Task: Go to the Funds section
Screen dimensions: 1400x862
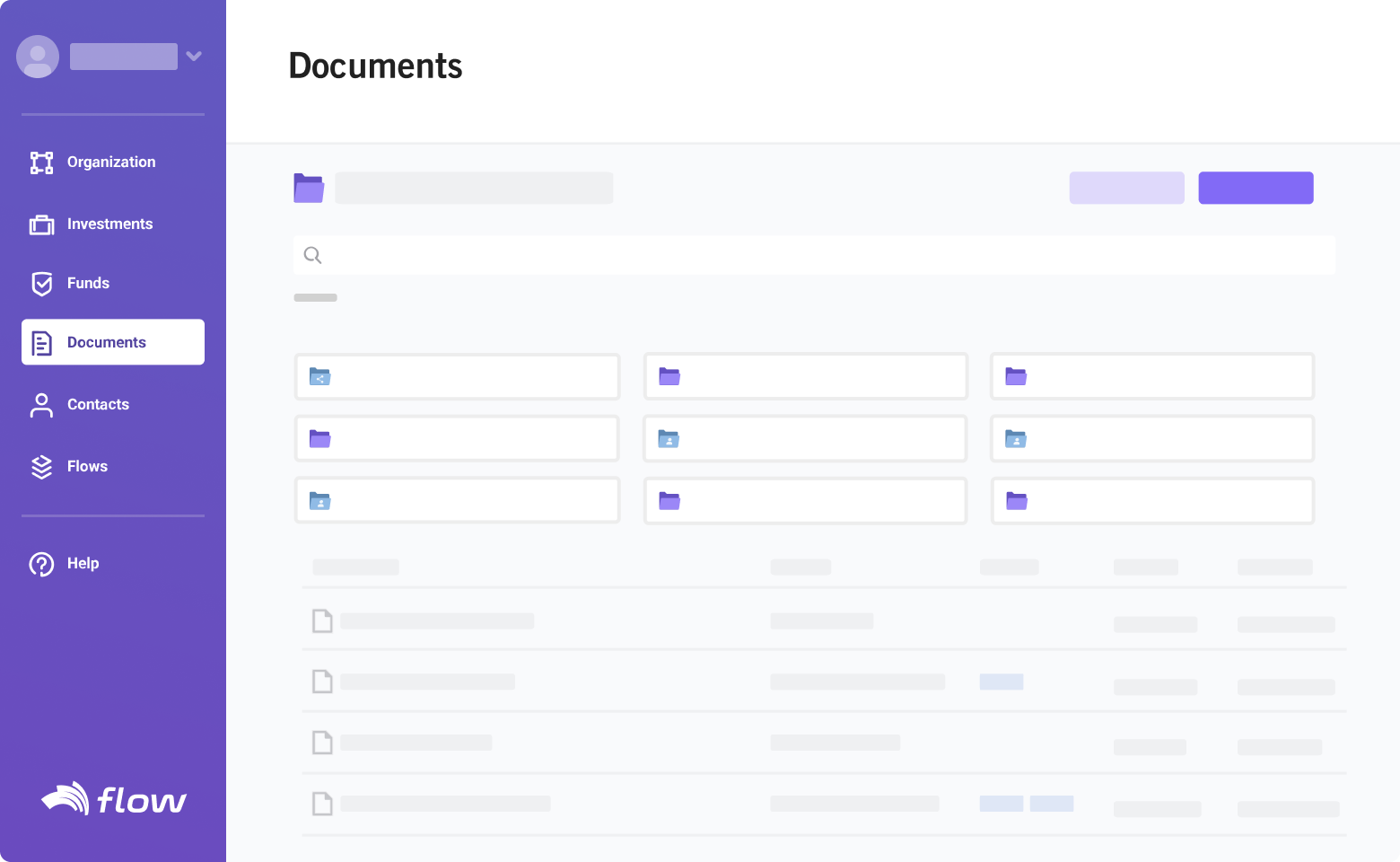Action: click(x=88, y=284)
